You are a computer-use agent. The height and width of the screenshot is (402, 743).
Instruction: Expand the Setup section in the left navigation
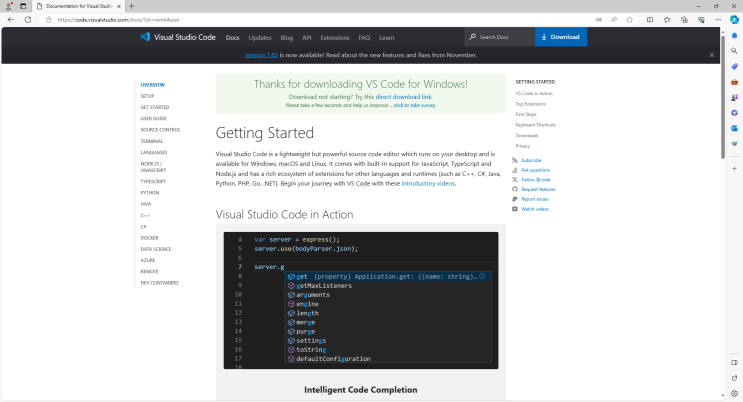(147, 96)
